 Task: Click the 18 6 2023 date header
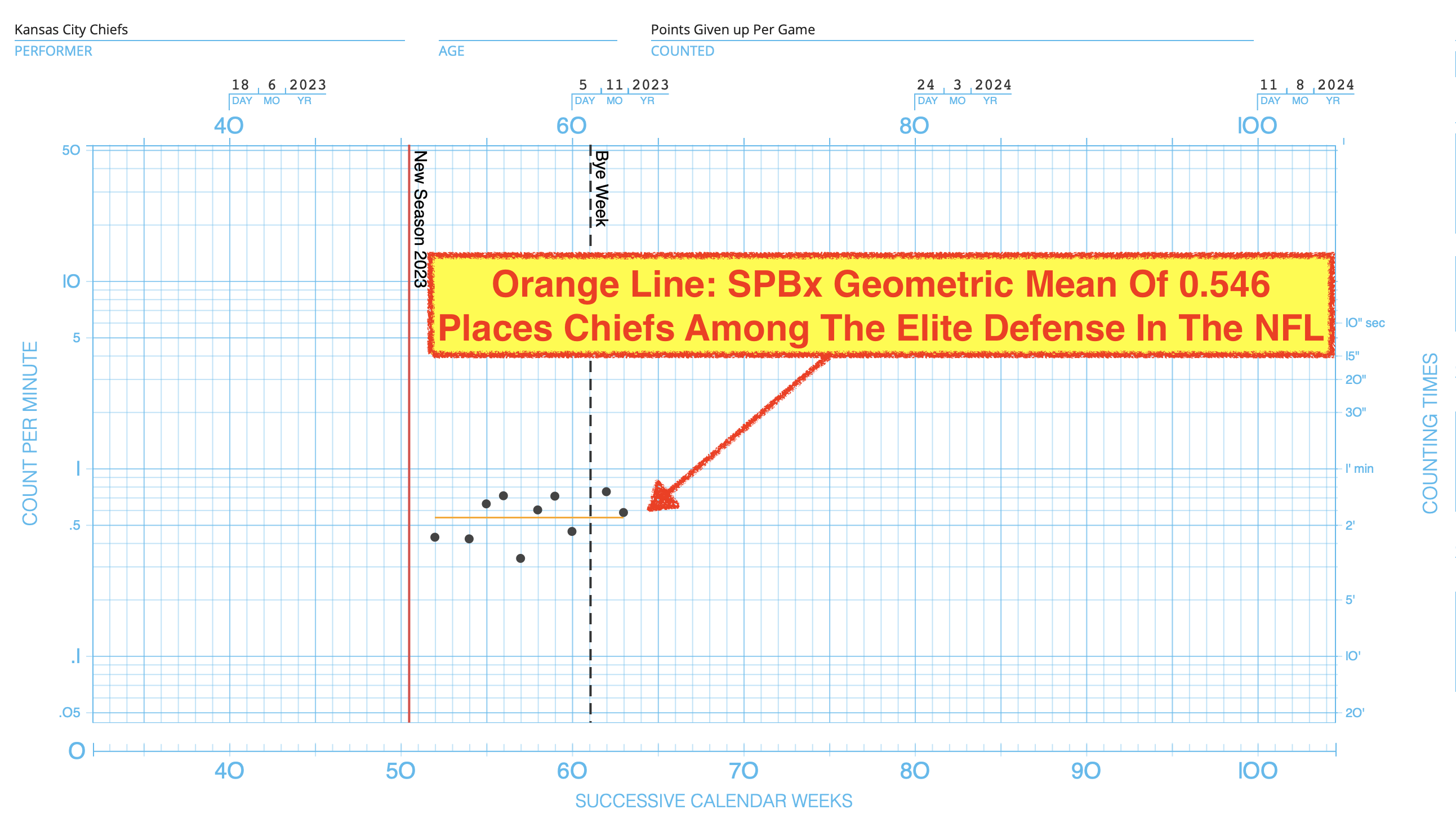click(278, 85)
